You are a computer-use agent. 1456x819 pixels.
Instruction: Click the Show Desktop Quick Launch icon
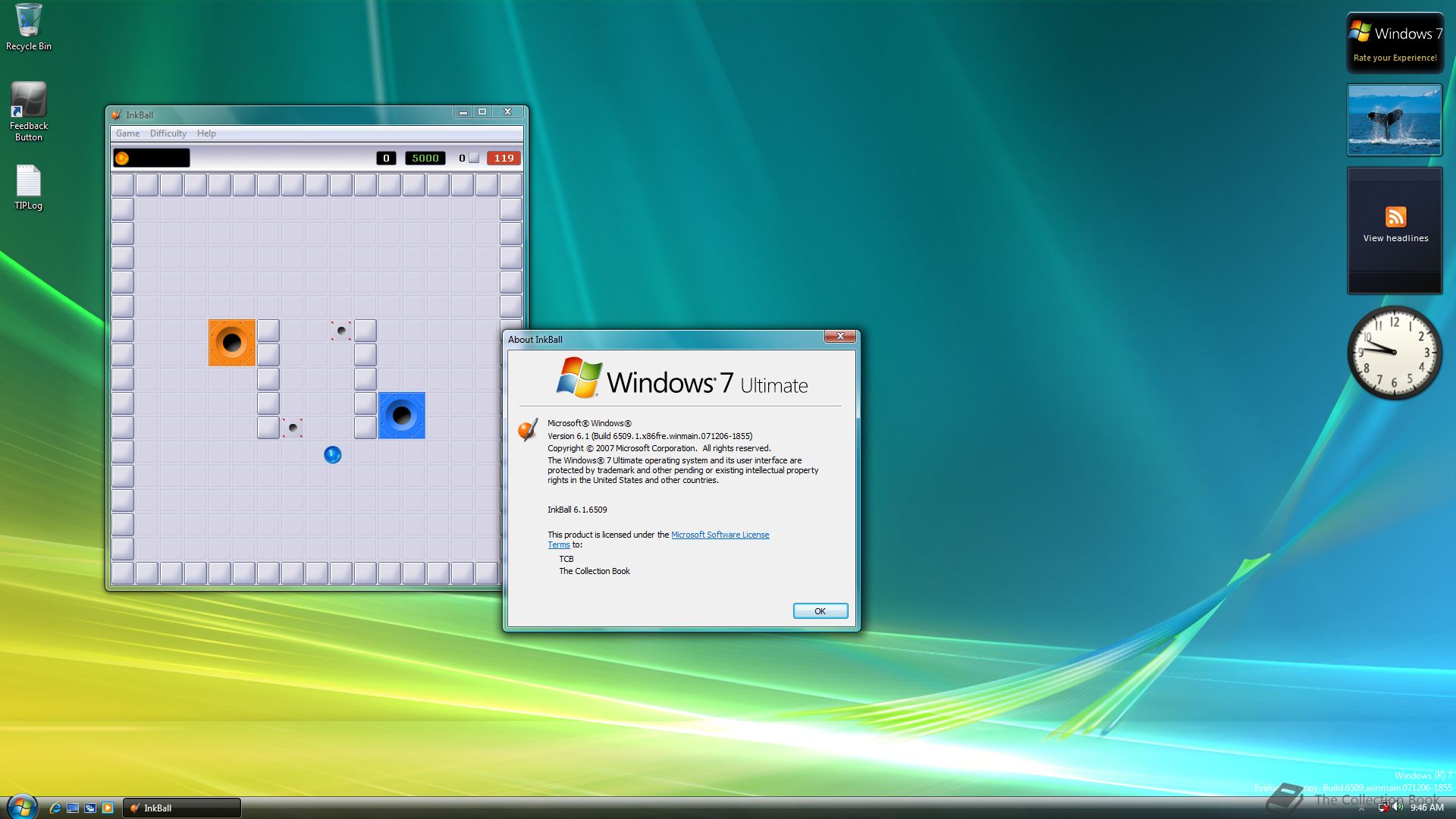point(73,808)
